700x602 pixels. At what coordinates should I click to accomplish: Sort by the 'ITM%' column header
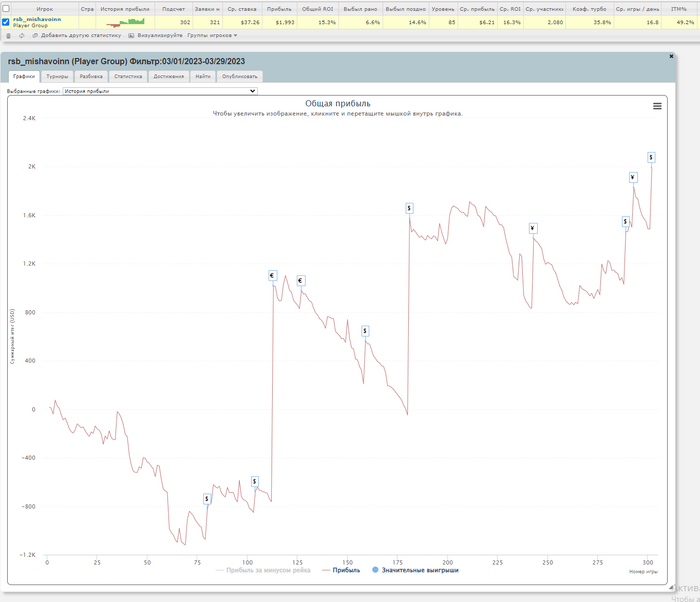coord(679,9)
